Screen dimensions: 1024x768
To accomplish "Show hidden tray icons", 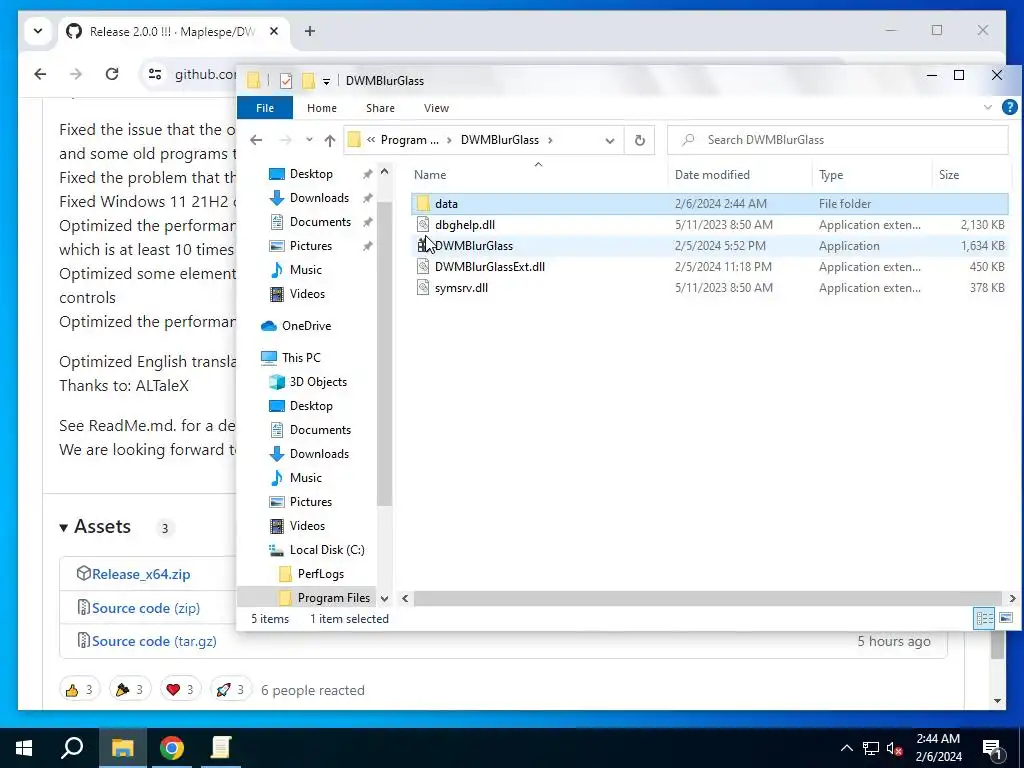I will 846,748.
